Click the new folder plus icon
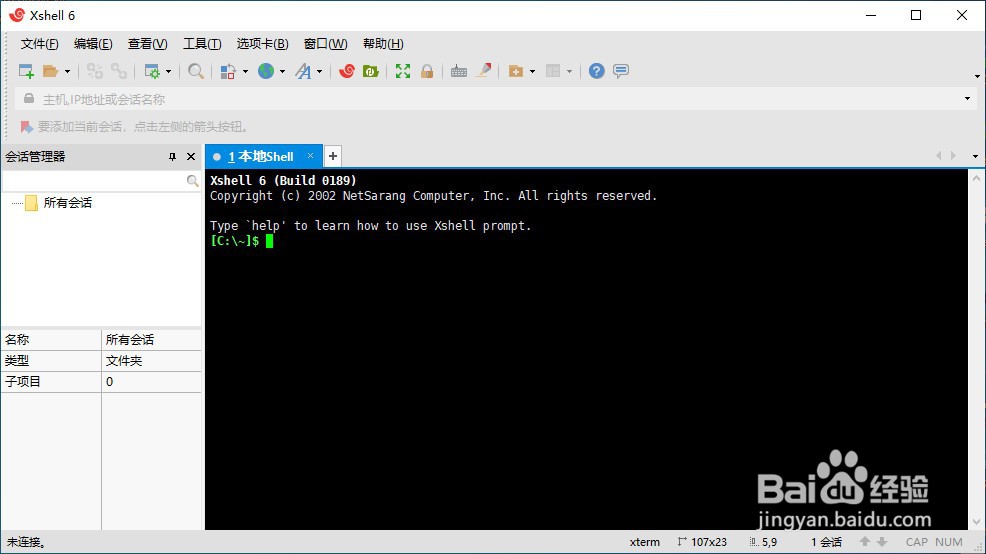The image size is (986, 554). click(x=516, y=71)
